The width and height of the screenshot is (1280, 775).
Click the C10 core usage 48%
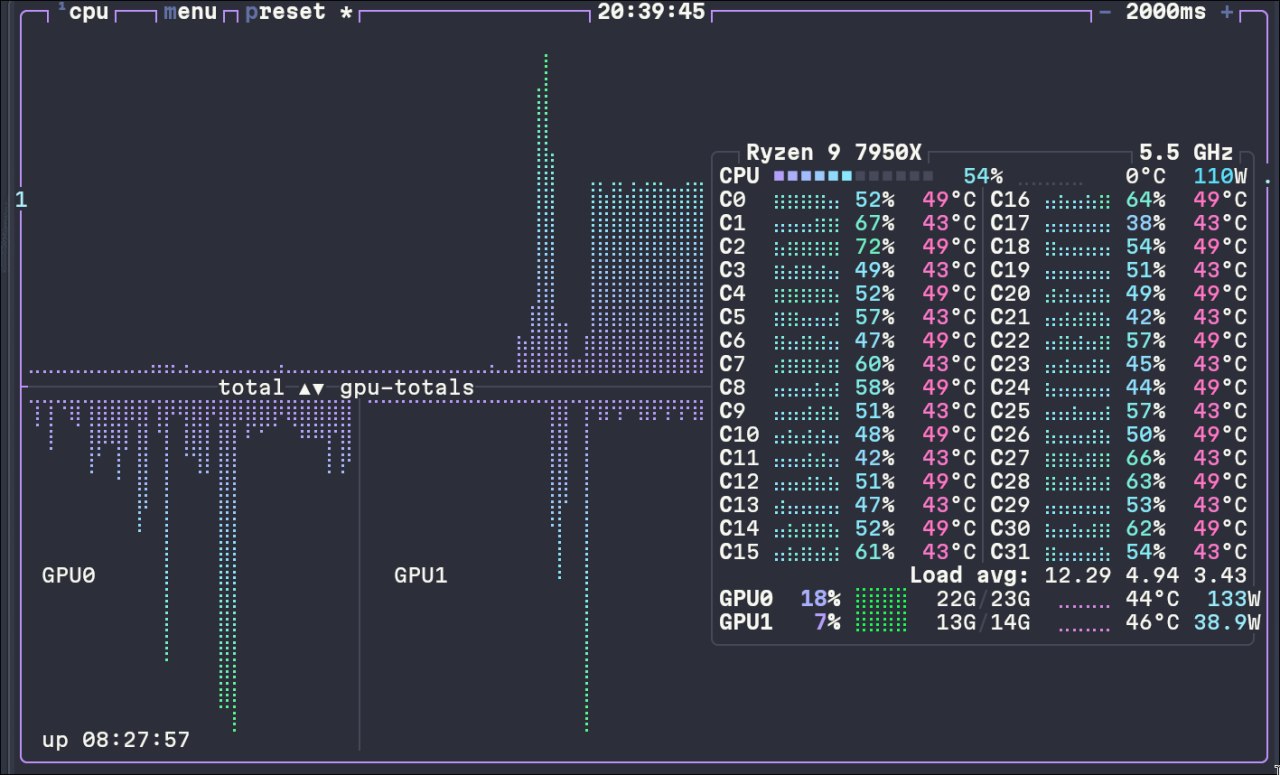(x=874, y=435)
